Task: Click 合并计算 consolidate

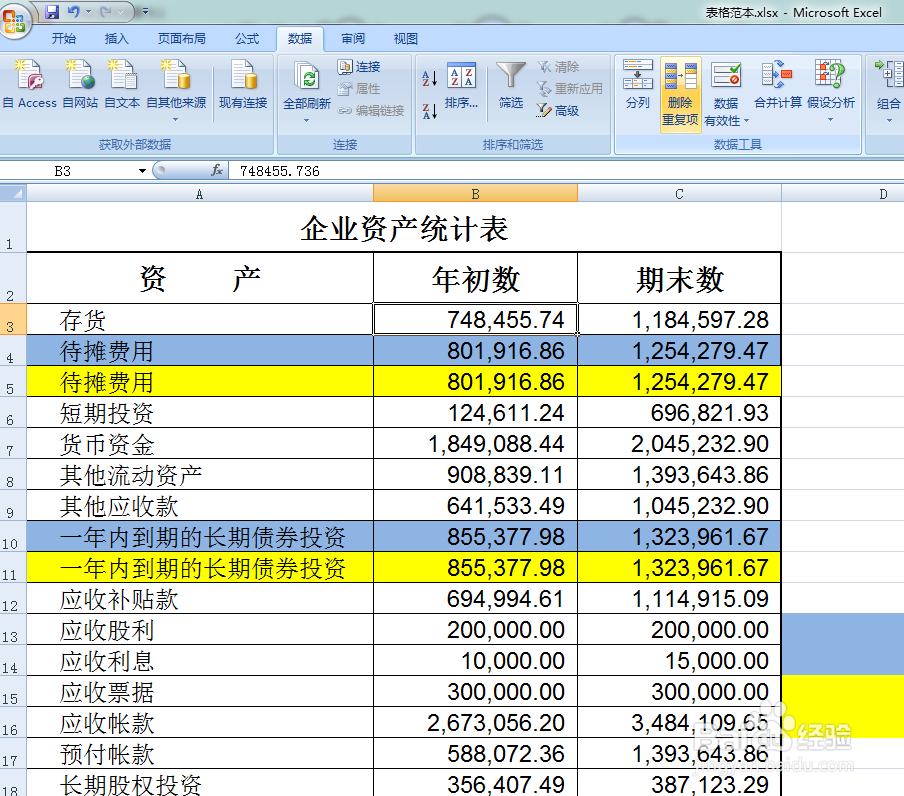Action: tap(778, 84)
